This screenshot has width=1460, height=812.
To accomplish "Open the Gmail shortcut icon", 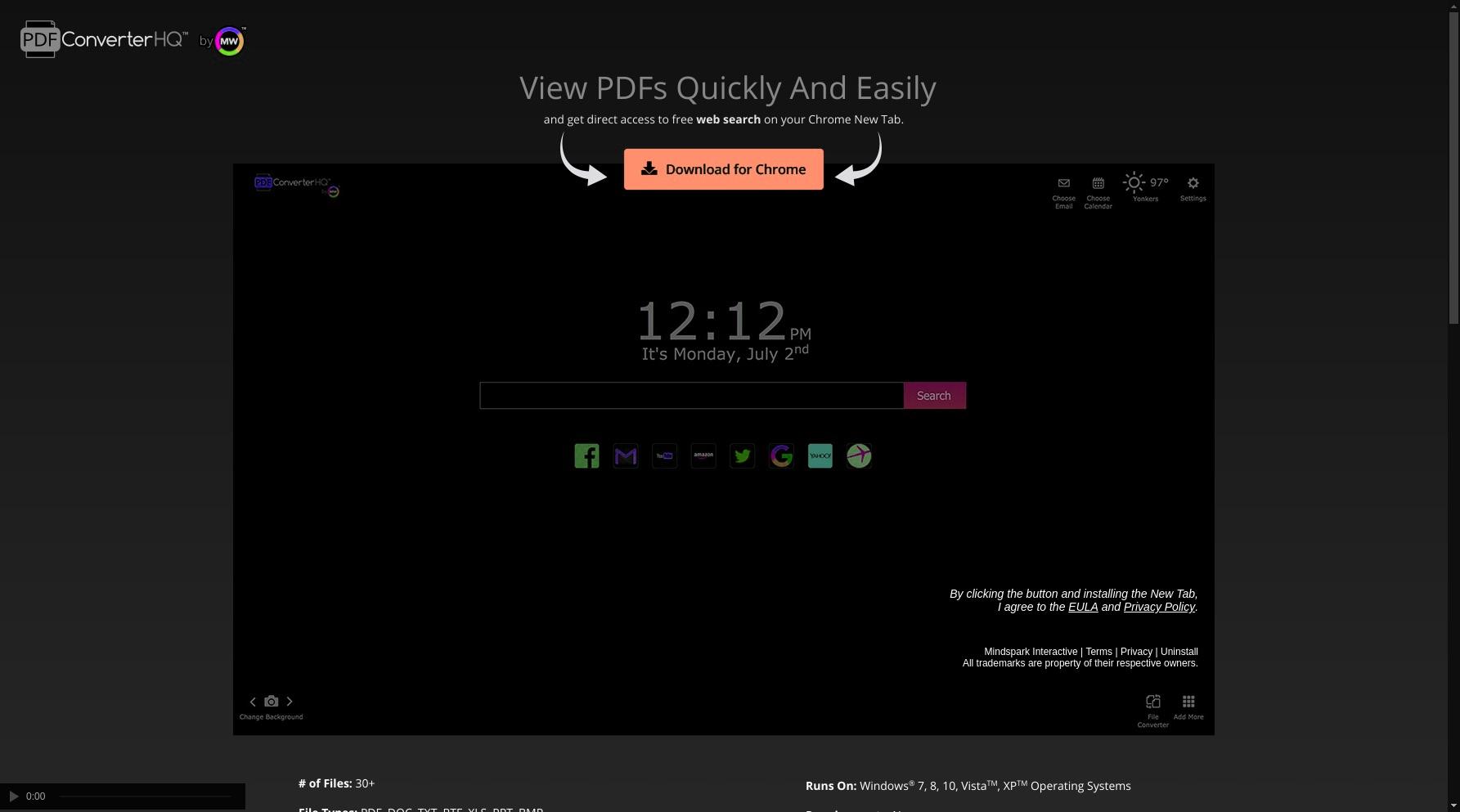I will pos(626,455).
